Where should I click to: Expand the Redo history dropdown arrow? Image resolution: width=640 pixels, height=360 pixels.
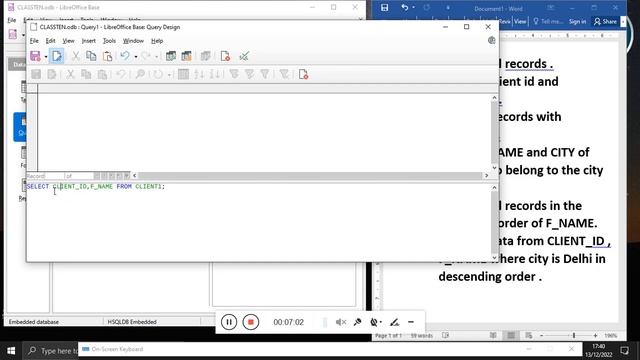[156, 57]
